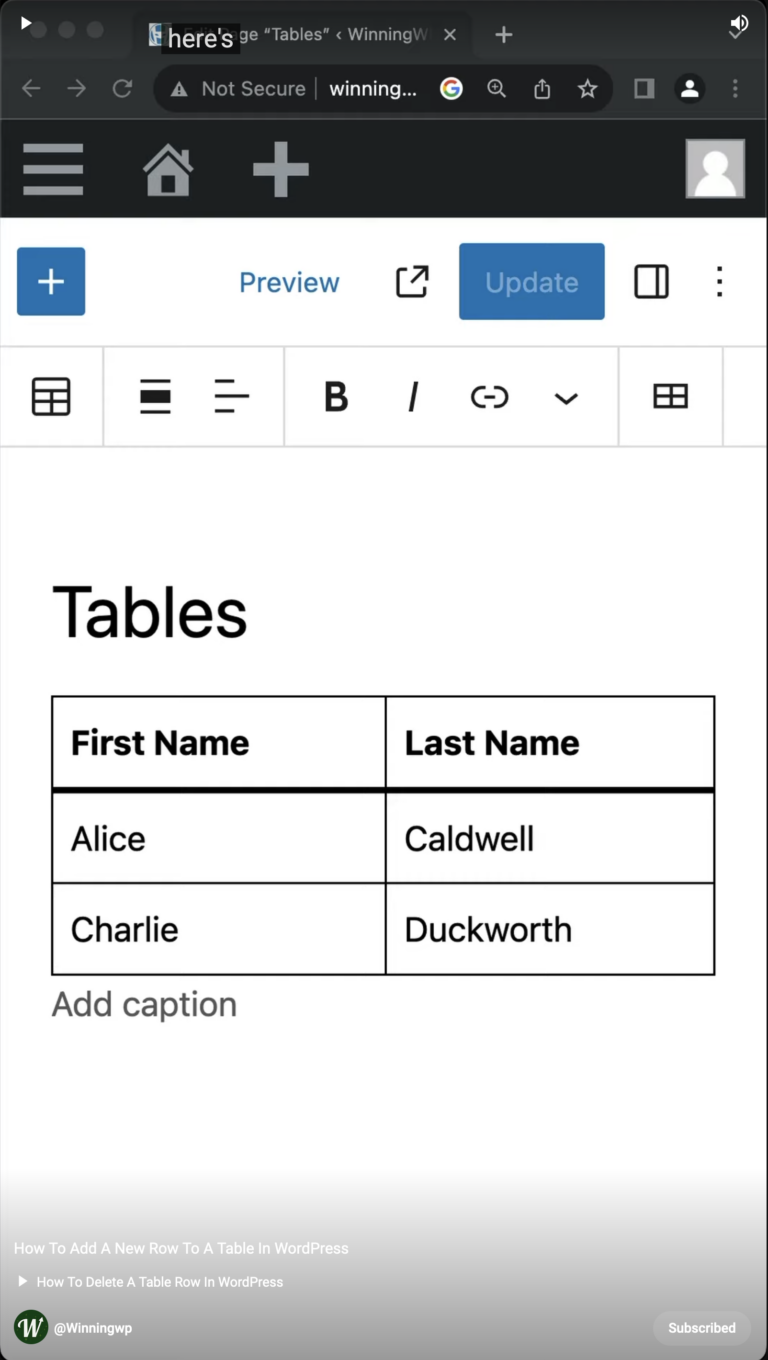Open the new content plus icon

click(x=280, y=168)
